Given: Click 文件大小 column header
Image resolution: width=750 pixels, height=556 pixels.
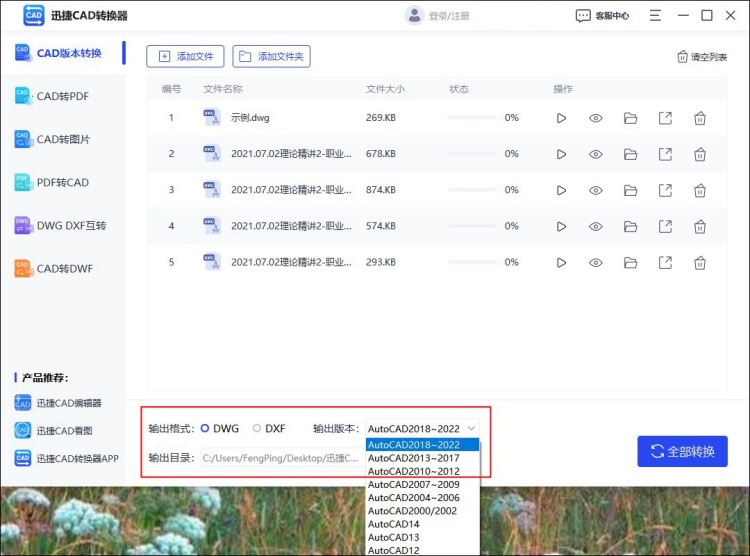Looking at the screenshot, I should [x=385, y=89].
